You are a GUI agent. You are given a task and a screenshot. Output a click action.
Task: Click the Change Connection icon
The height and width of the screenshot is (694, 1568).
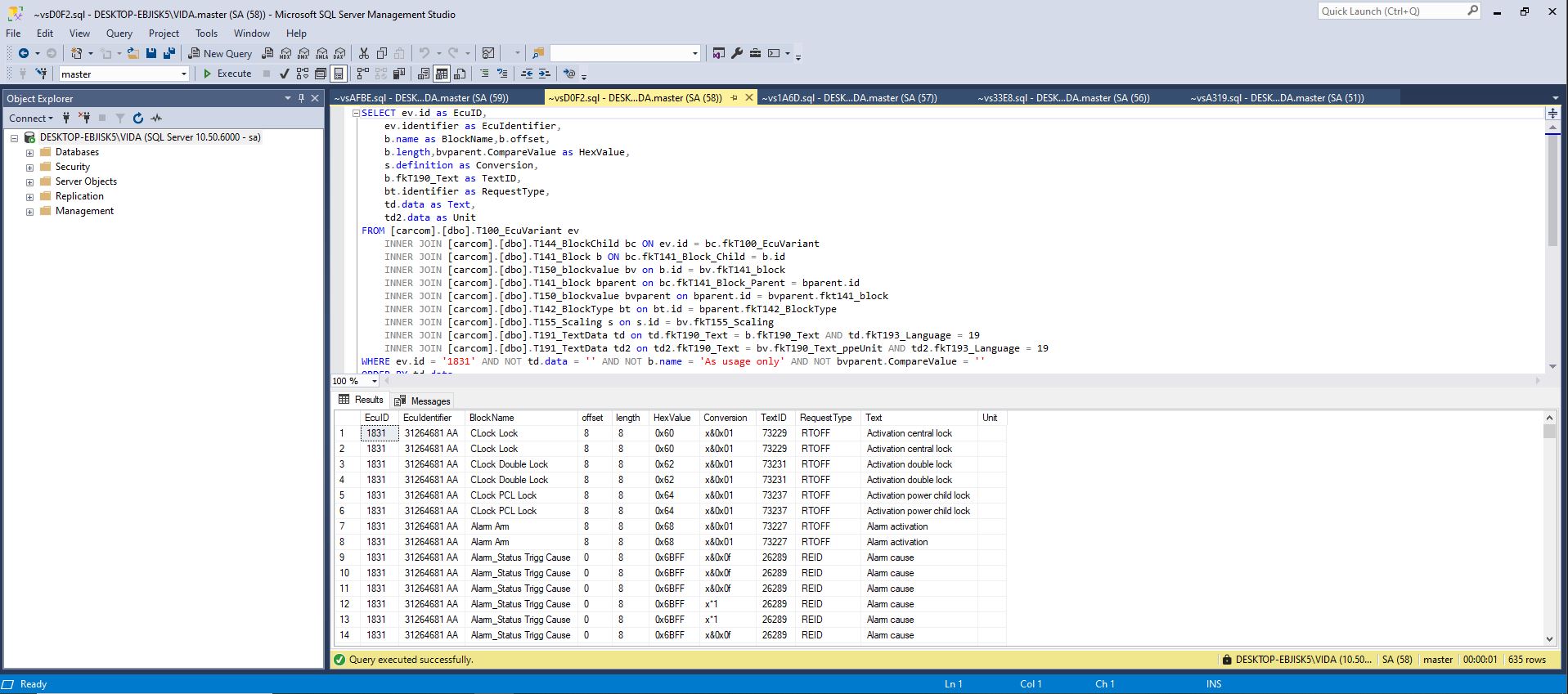41,74
